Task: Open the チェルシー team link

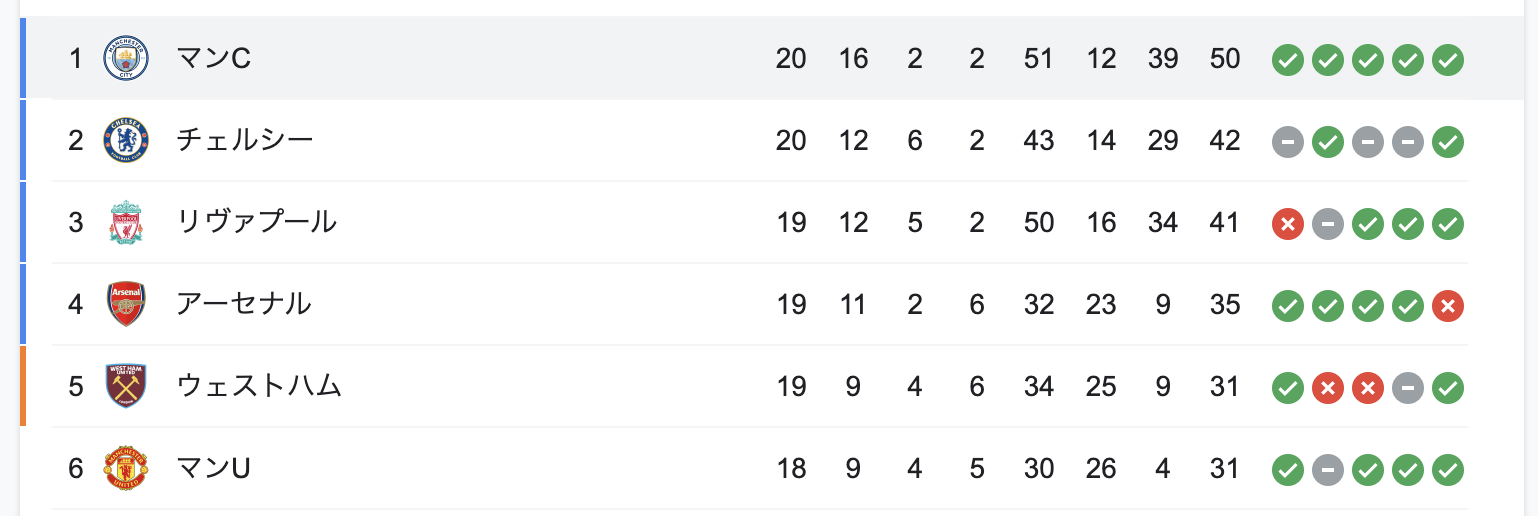Action: tap(245, 141)
